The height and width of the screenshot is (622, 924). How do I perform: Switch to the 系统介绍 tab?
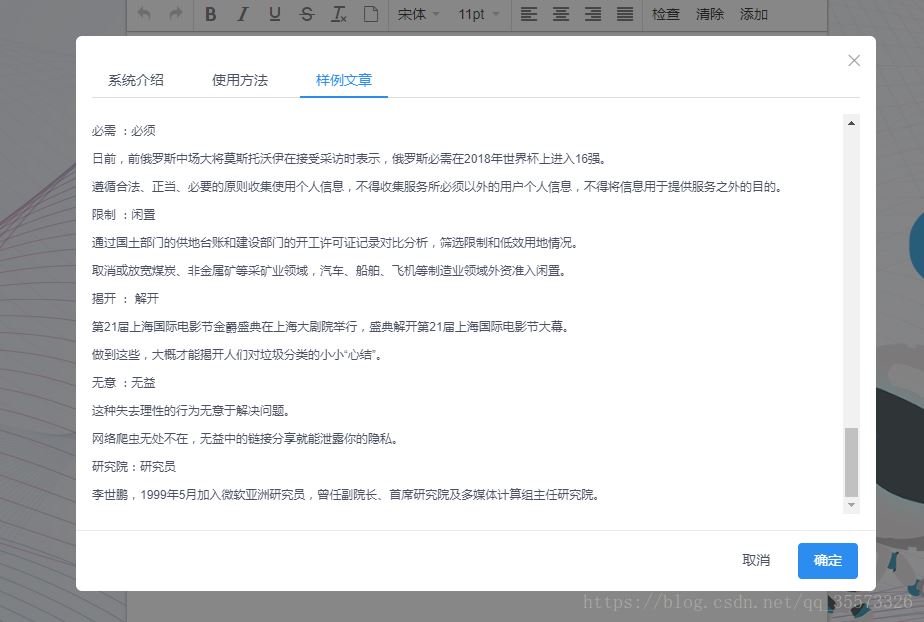pyautogui.click(x=136, y=80)
